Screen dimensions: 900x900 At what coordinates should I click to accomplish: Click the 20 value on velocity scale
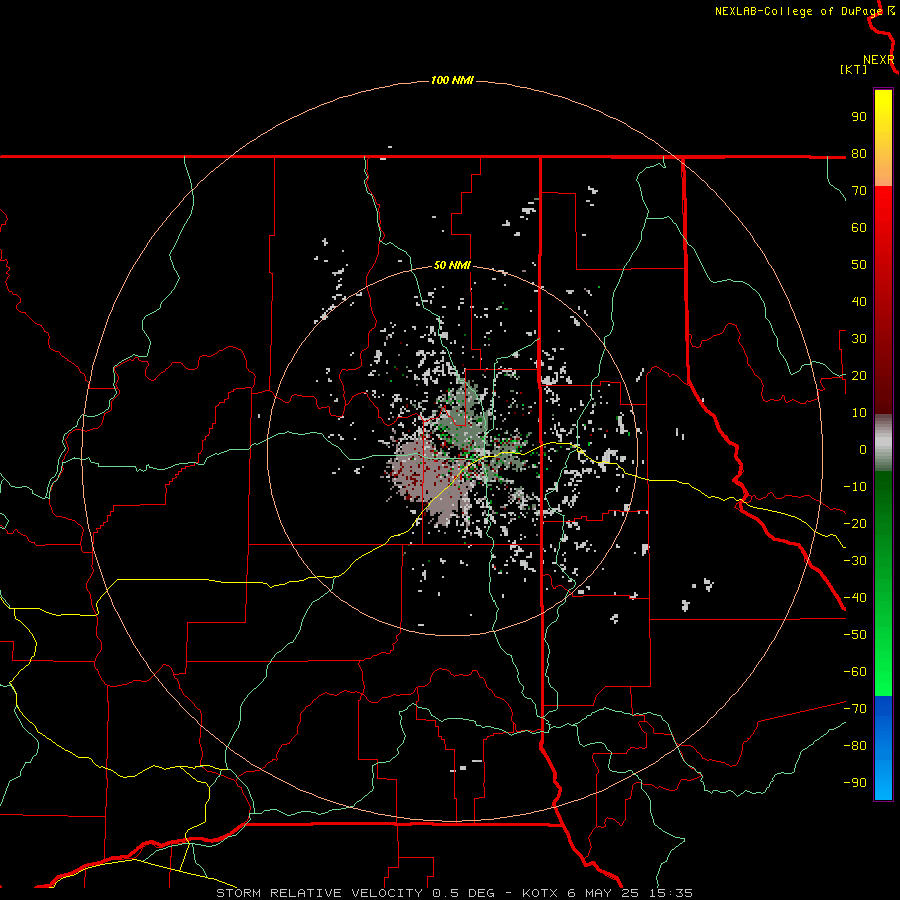(x=859, y=375)
